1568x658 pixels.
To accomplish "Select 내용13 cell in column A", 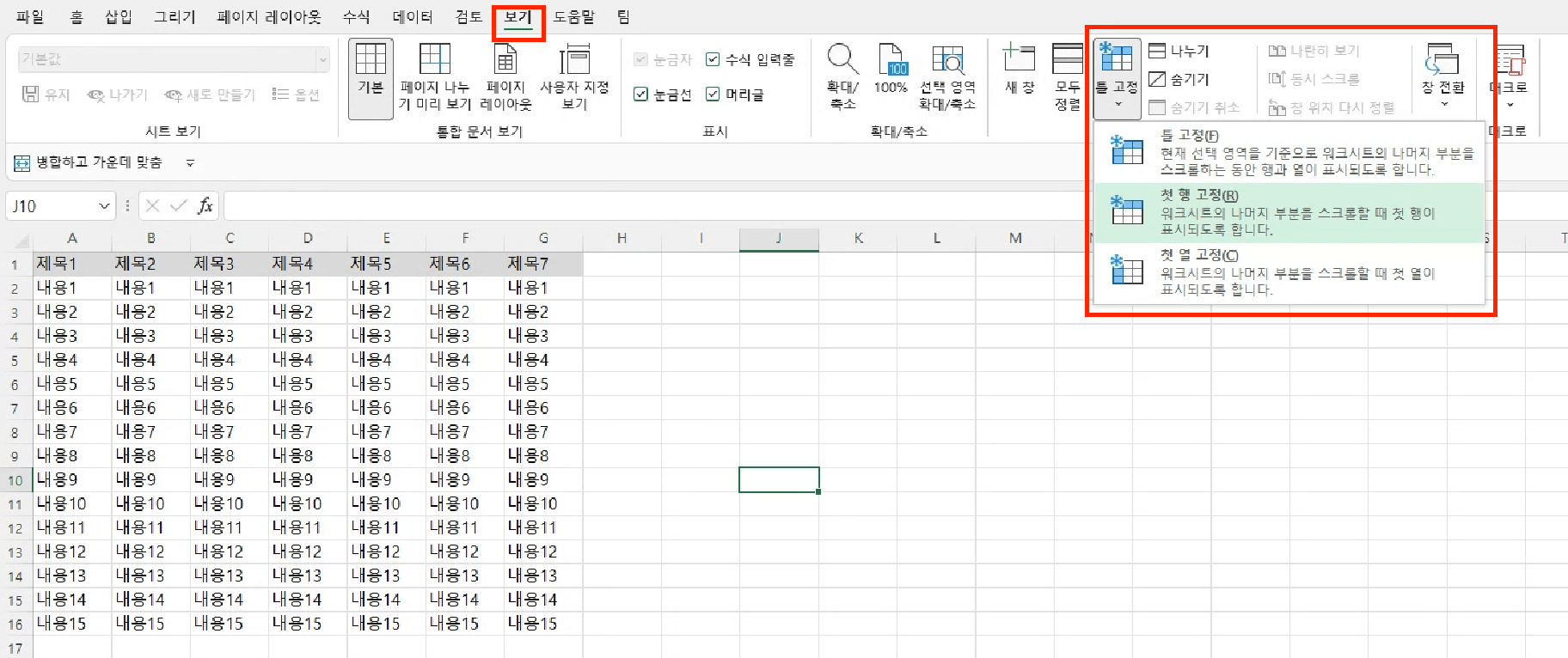I will click(x=72, y=576).
